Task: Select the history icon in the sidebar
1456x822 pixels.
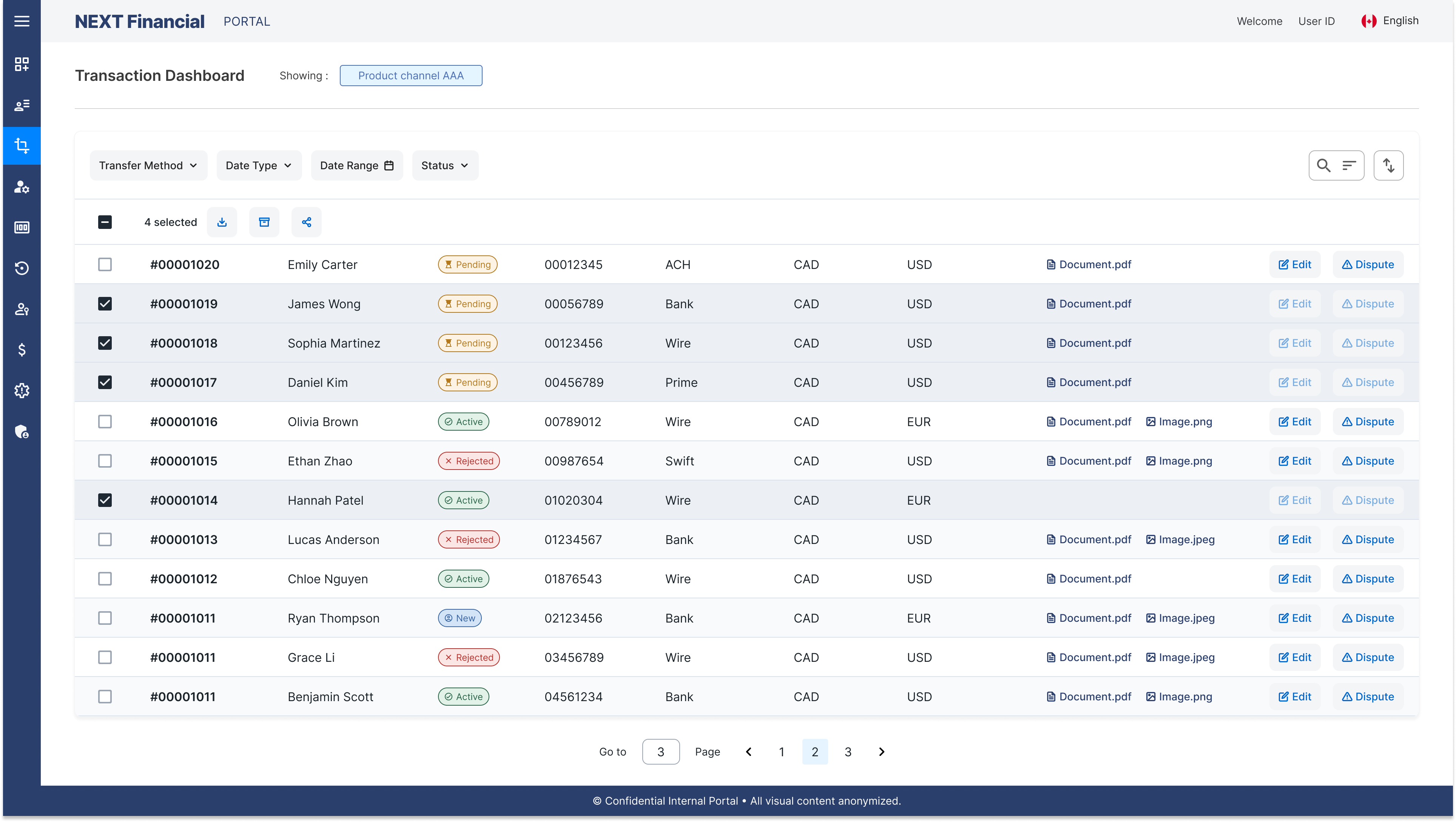Action: coord(22,269)
